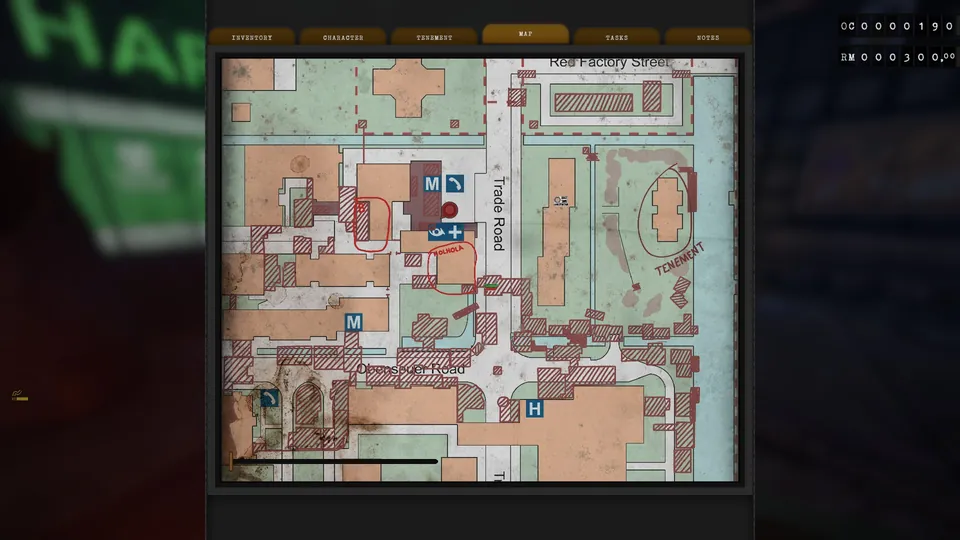Click the H icon on the map
960x540 pixels.
pyautogui.click(x=534, y=408)
